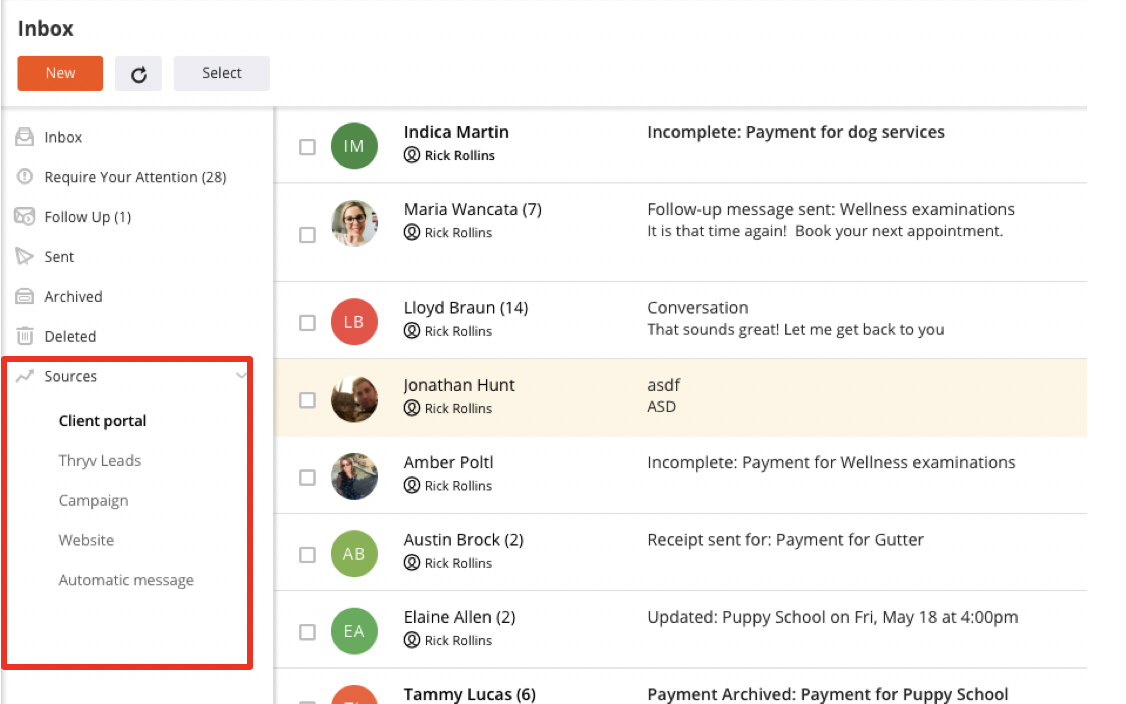Viewport: 1126px width, 704px height.
Task: Open the Inbox folder
Action: coord(63,137)
